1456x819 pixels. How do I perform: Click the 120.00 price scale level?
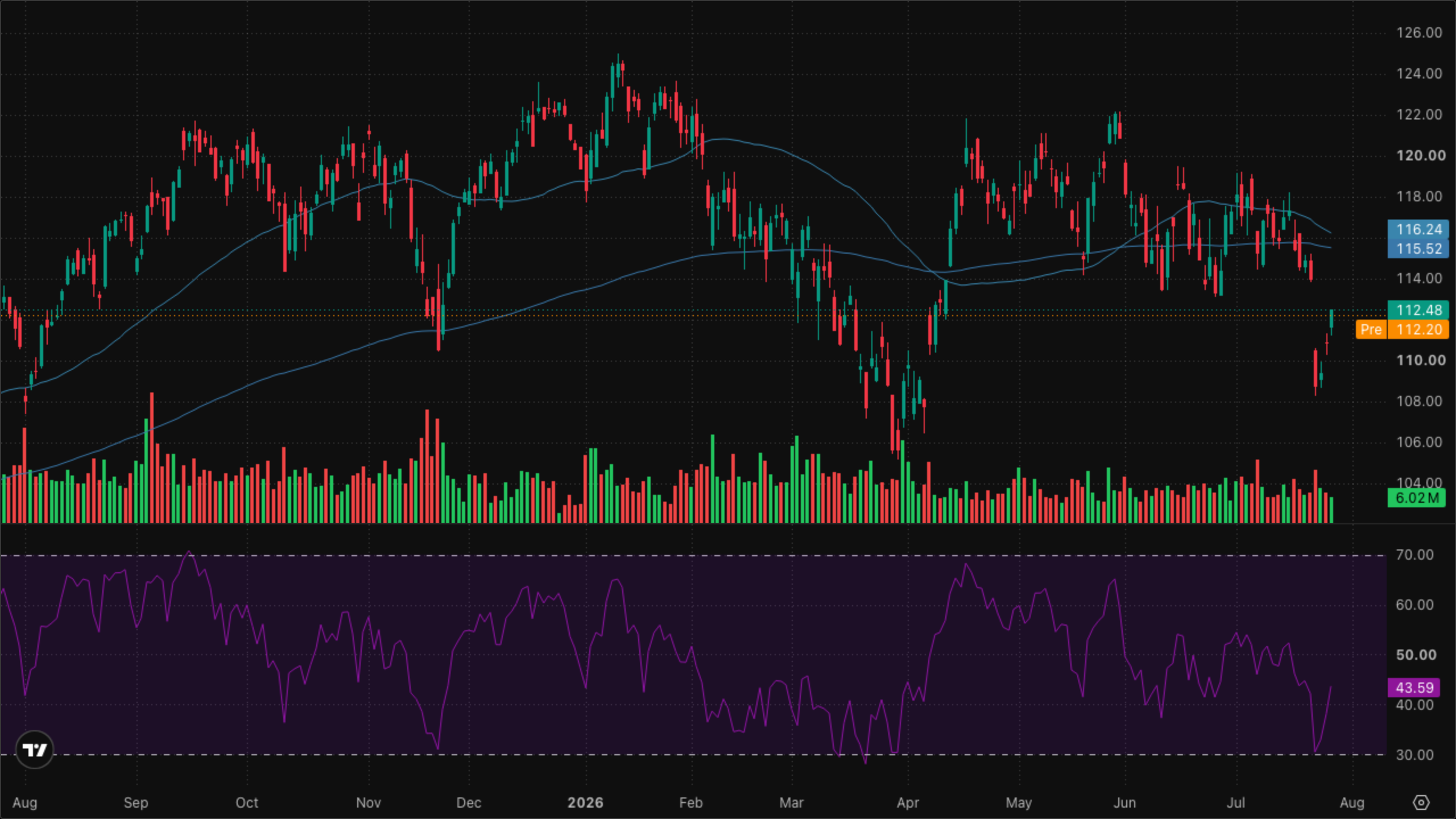[x=1421, y=155]
